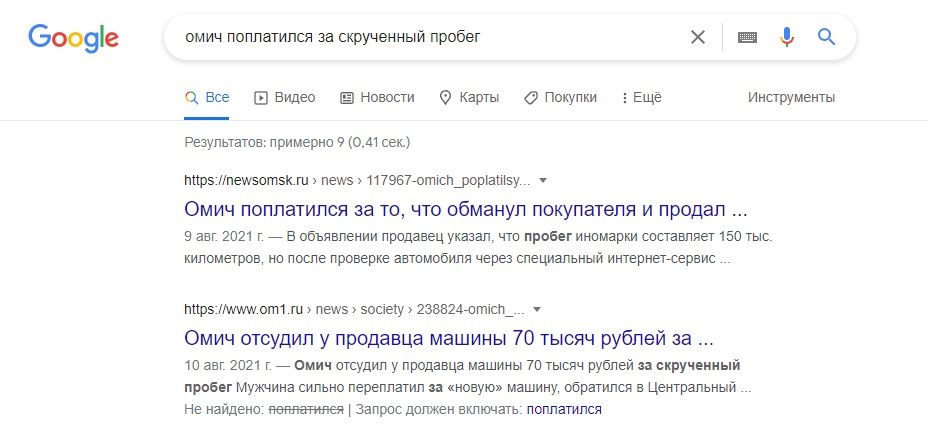Screen dimensions: 928x434
Task: Start voice search with microphone icon
Action: point(787,37)
